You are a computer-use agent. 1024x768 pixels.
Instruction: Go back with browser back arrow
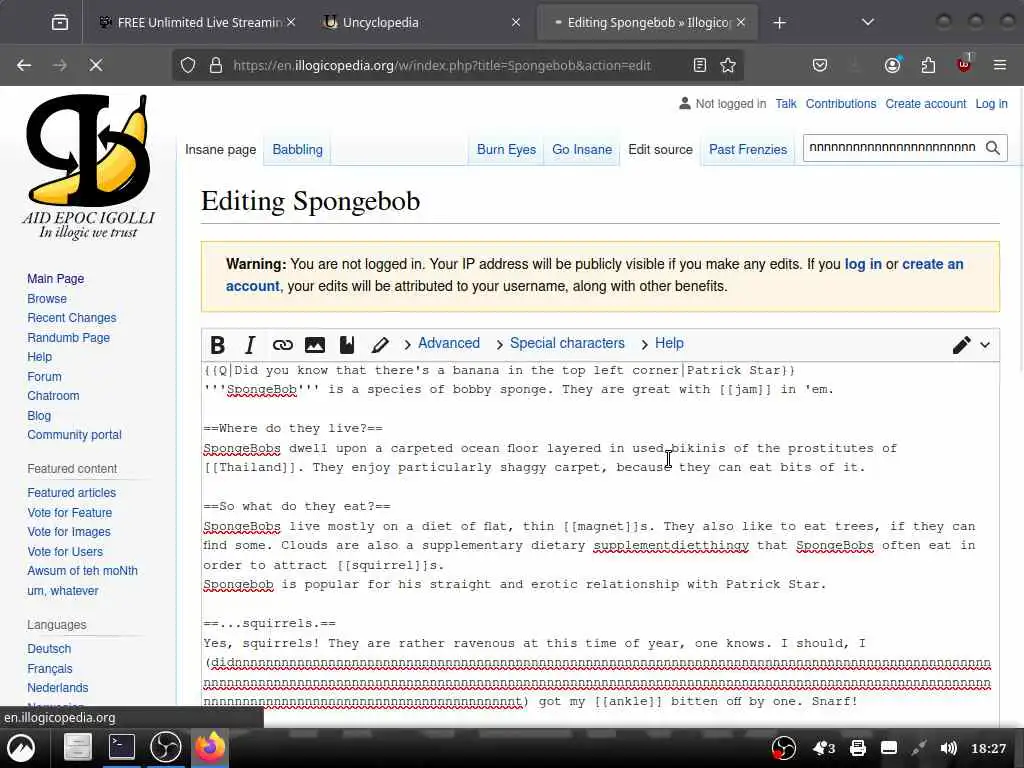pyautogui.click(x=24, y=65)
